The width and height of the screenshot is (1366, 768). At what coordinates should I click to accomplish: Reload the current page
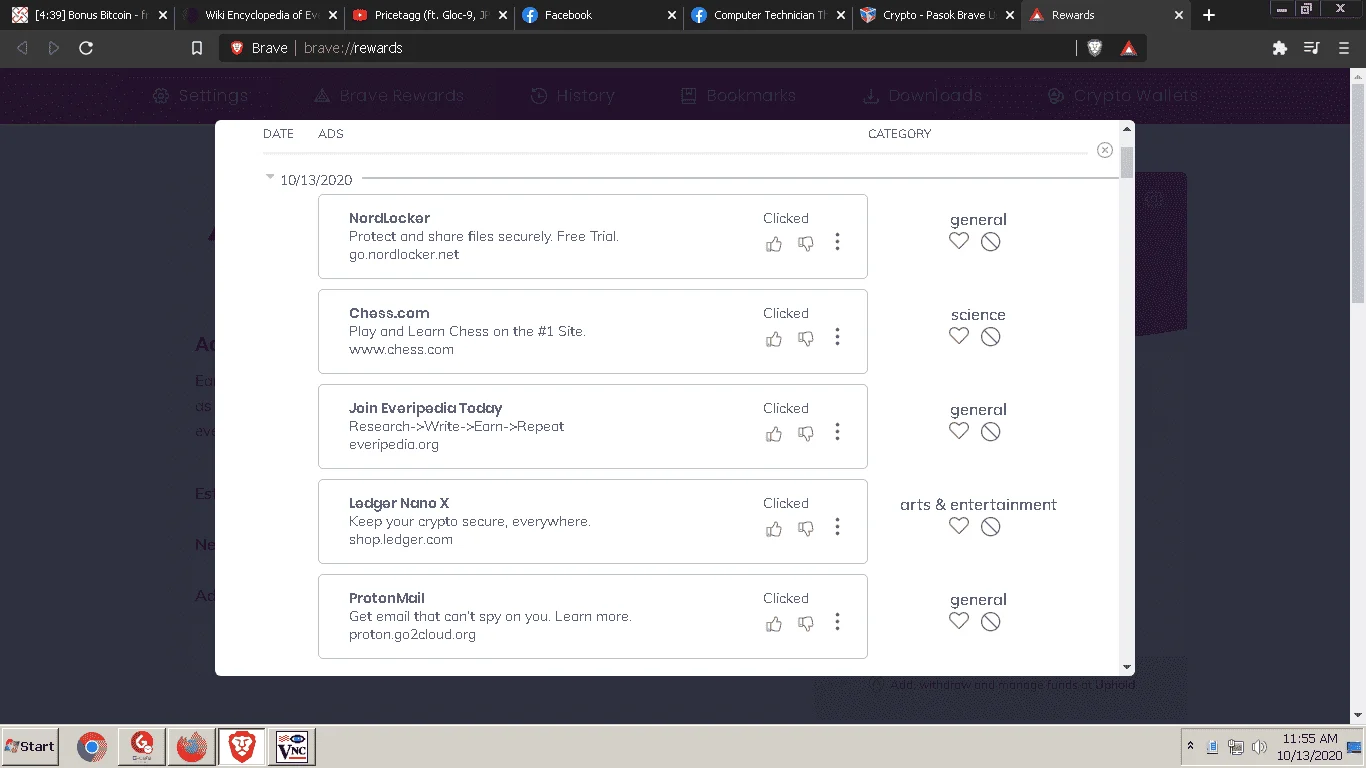tap(86, 48)
